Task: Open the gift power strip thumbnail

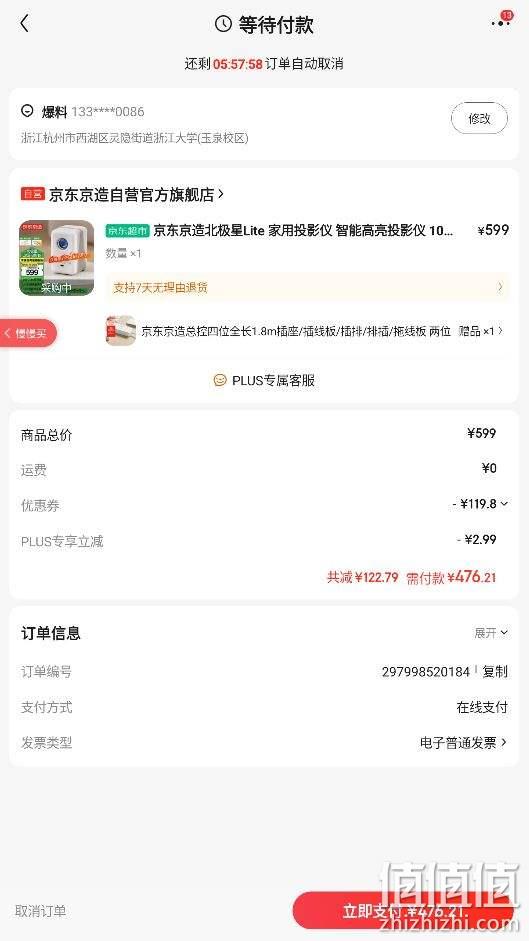Action: point(121,331)
